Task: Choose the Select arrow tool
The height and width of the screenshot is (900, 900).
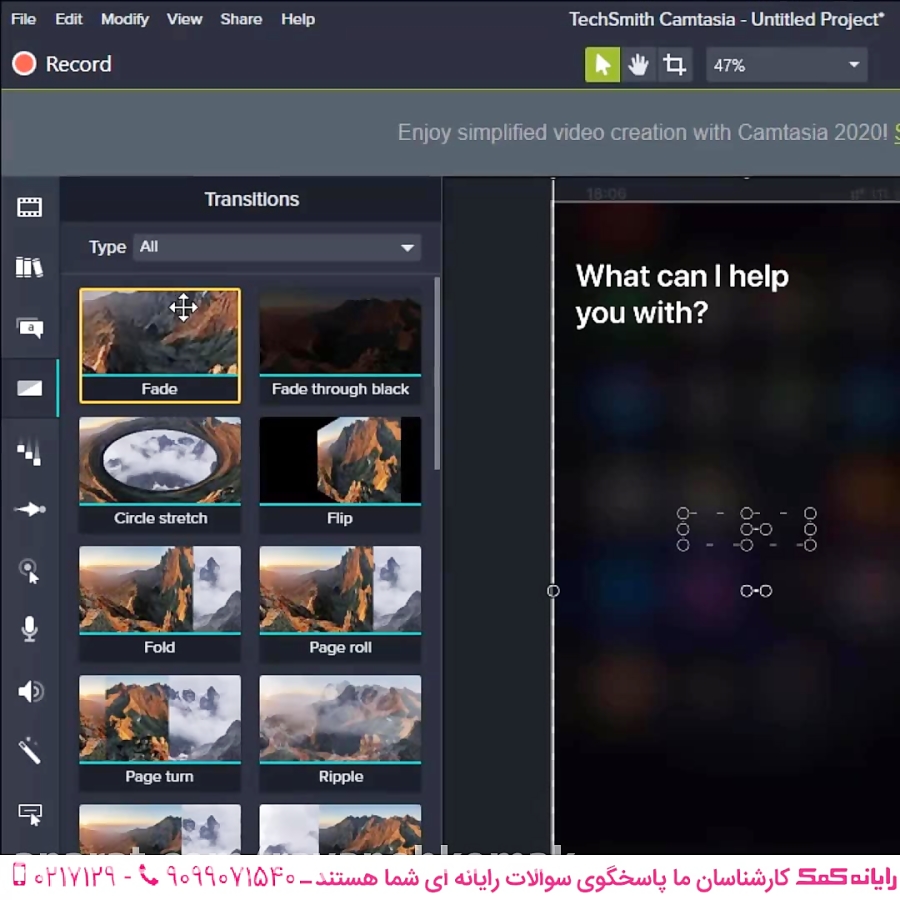Action: click(602, 65)
